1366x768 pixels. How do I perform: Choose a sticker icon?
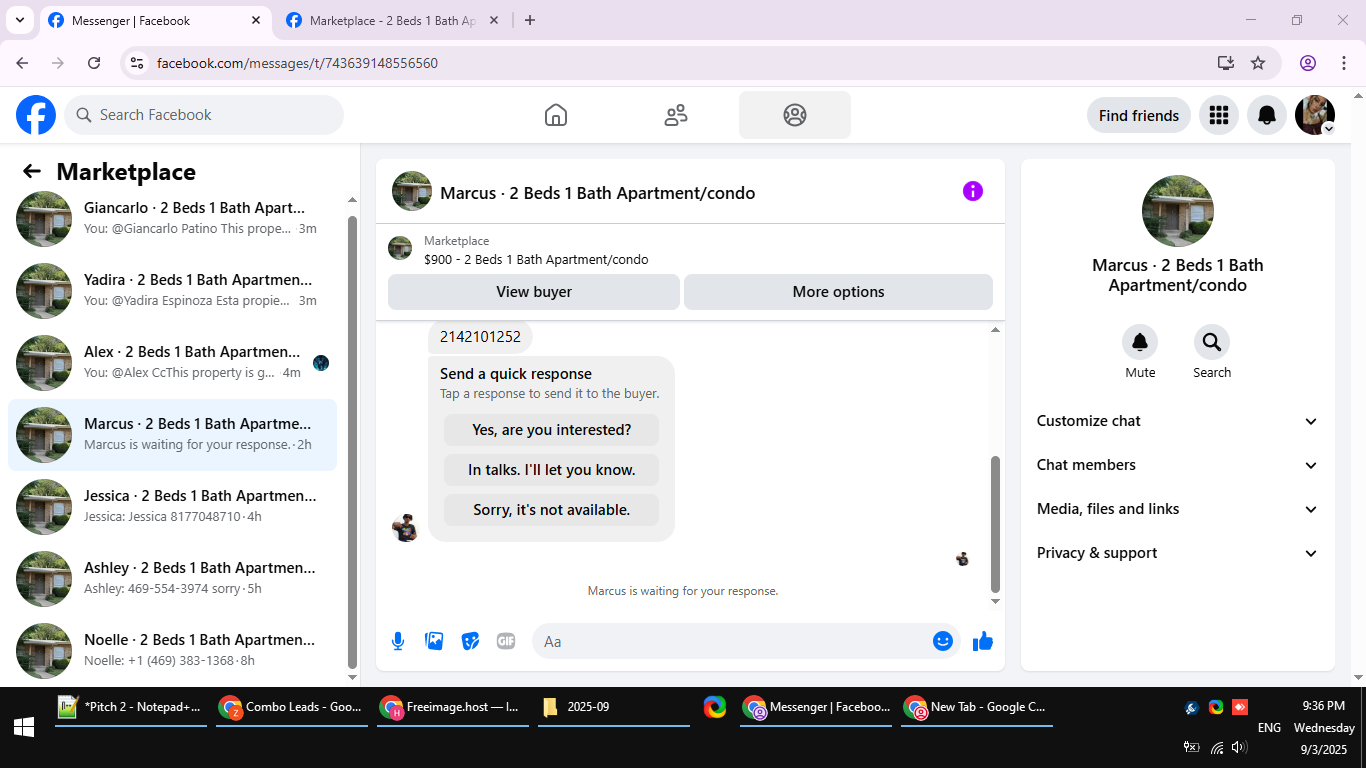tap(470, 641)
